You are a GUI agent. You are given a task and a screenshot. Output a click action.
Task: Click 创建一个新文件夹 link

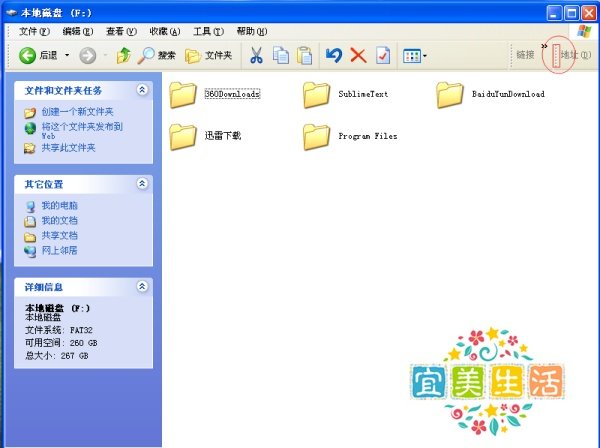coord(77,112)
